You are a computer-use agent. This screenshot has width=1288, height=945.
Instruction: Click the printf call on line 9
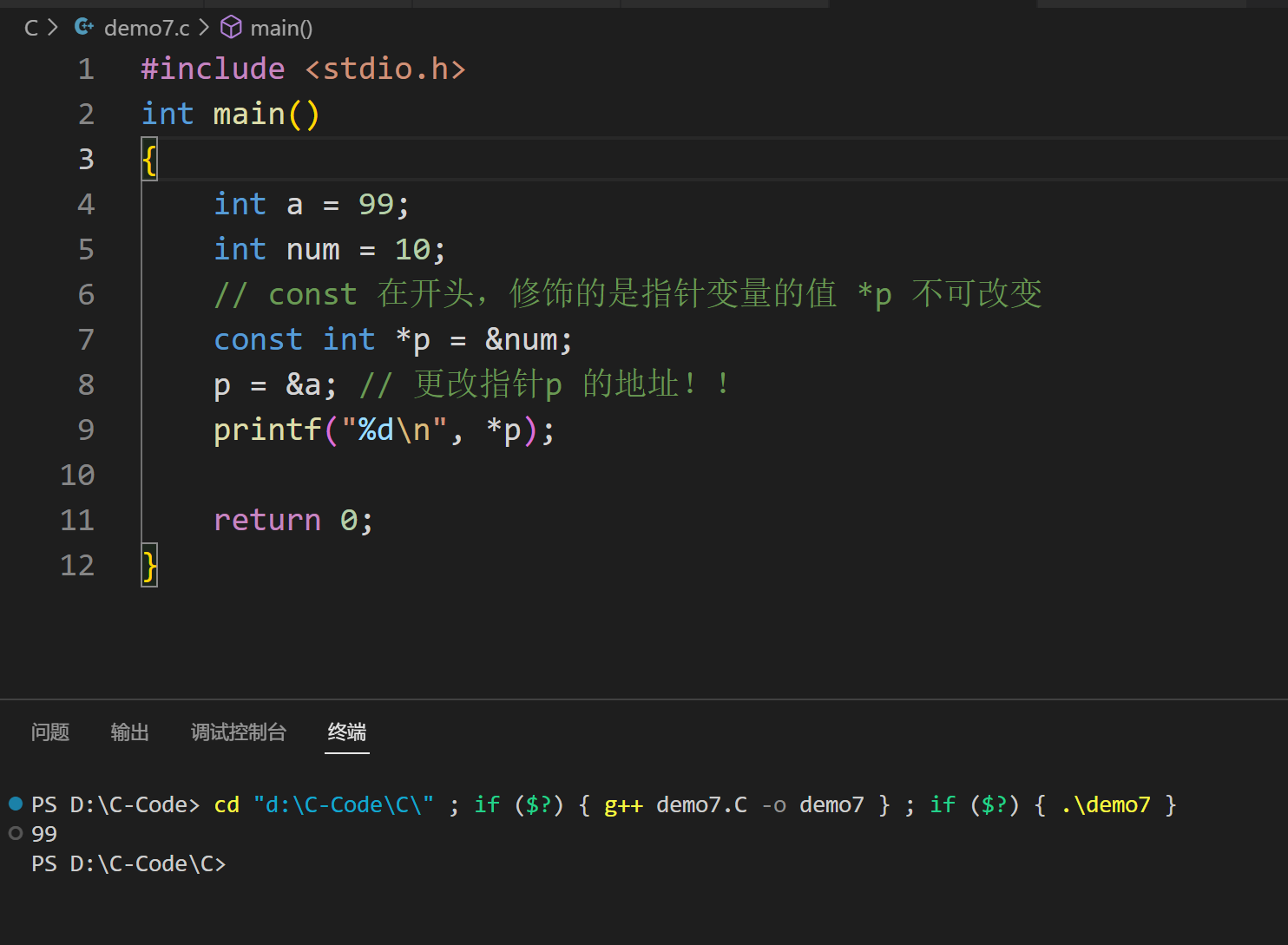click(267, 430)
